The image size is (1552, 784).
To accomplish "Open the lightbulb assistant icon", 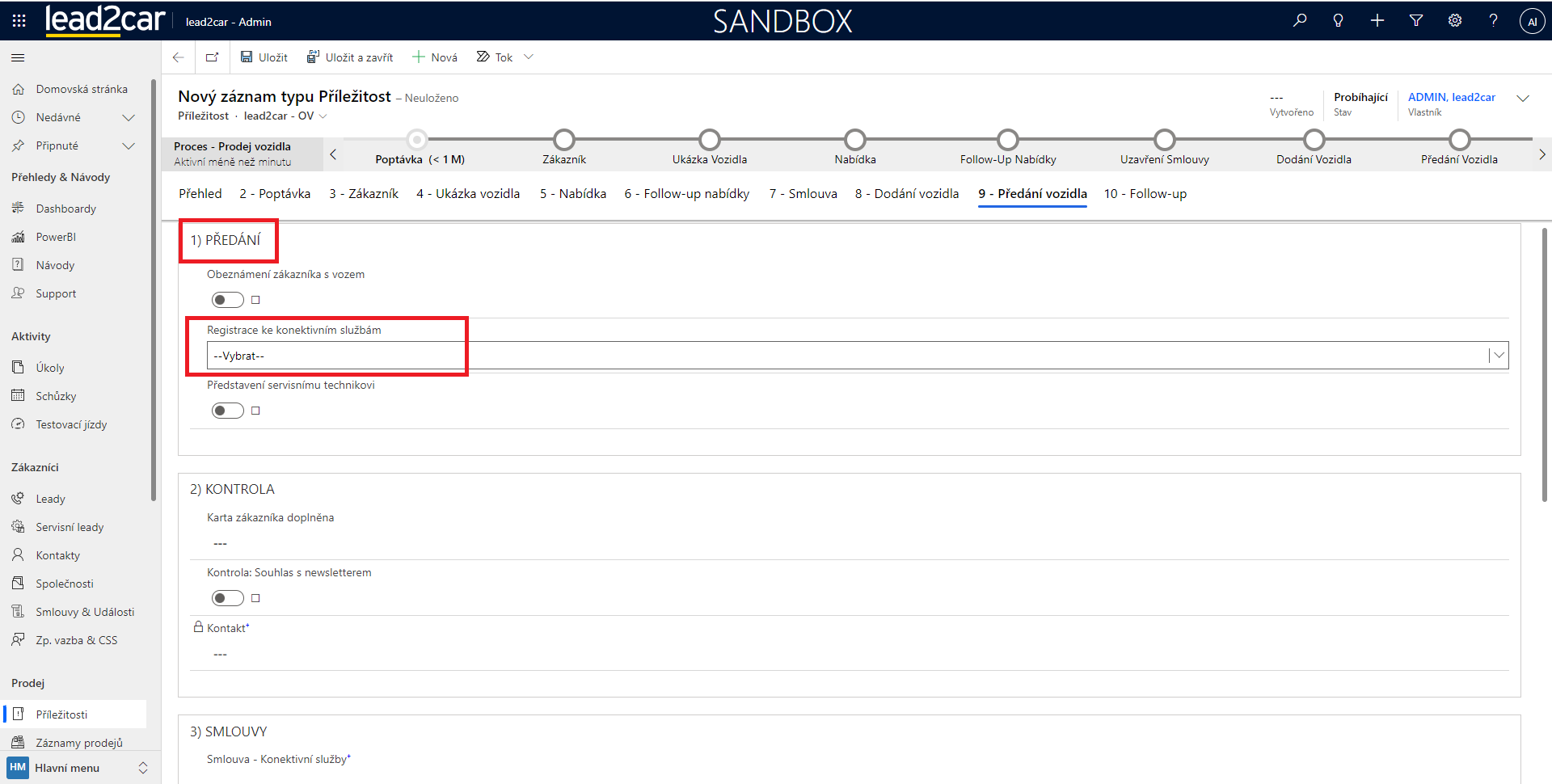I will (1339, 21).
